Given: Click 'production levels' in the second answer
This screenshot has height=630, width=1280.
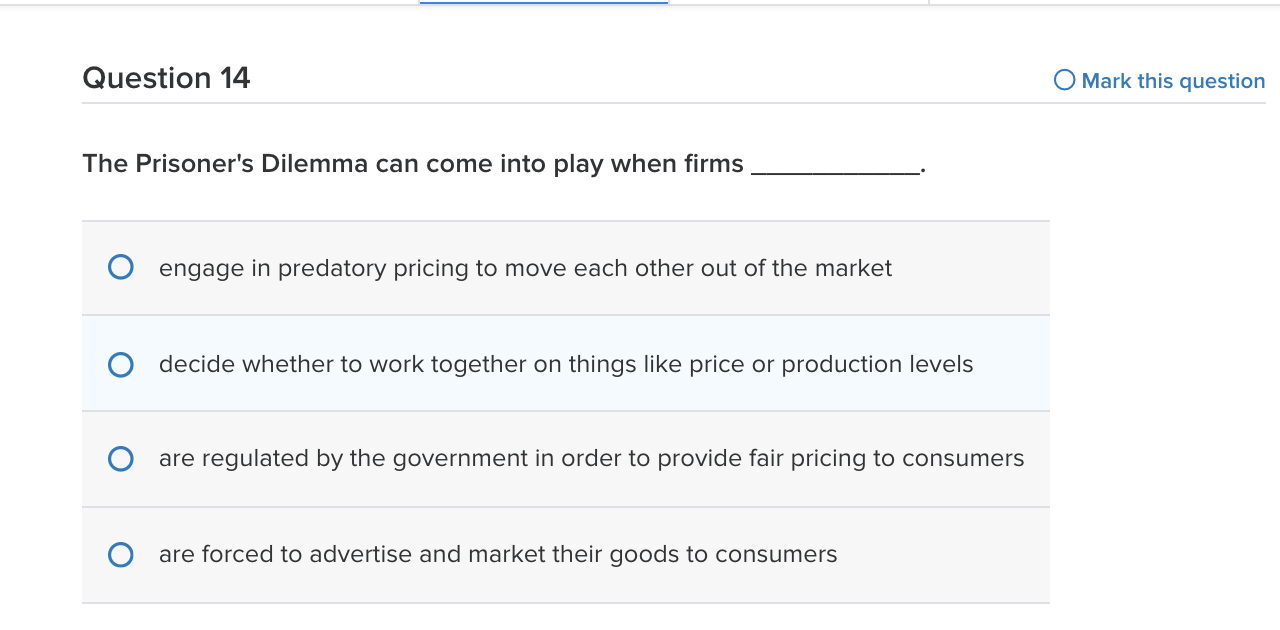Looking at the screenshot, I should (x=877, y=364).
